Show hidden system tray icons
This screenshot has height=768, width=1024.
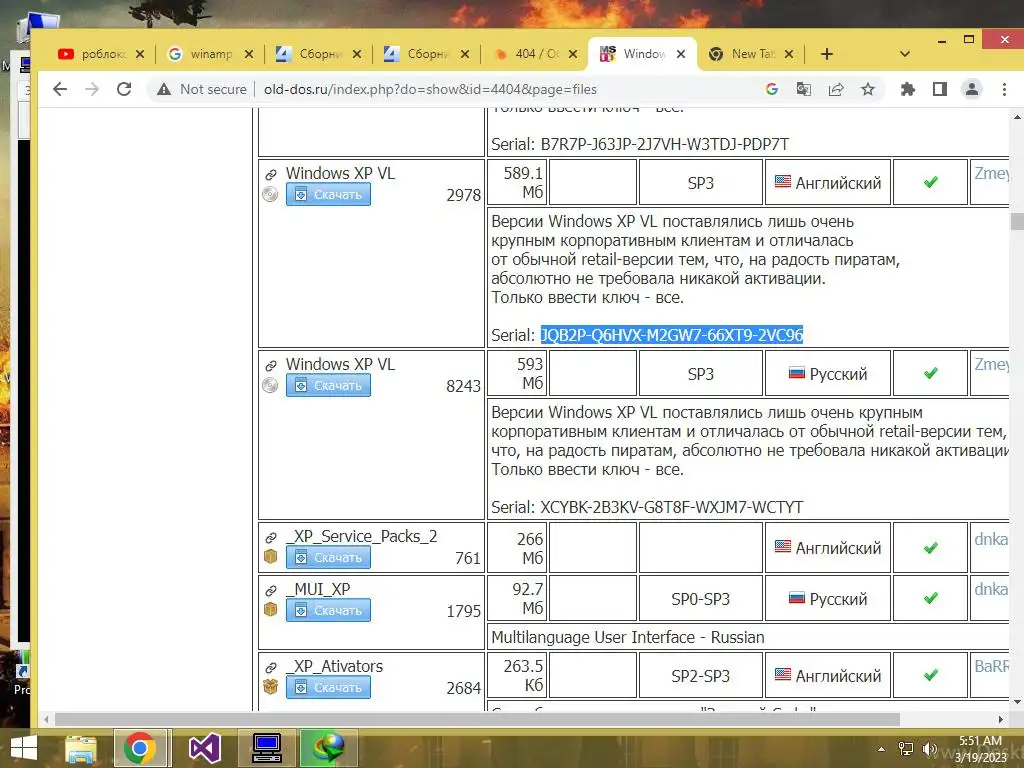[x=882, y=749]
